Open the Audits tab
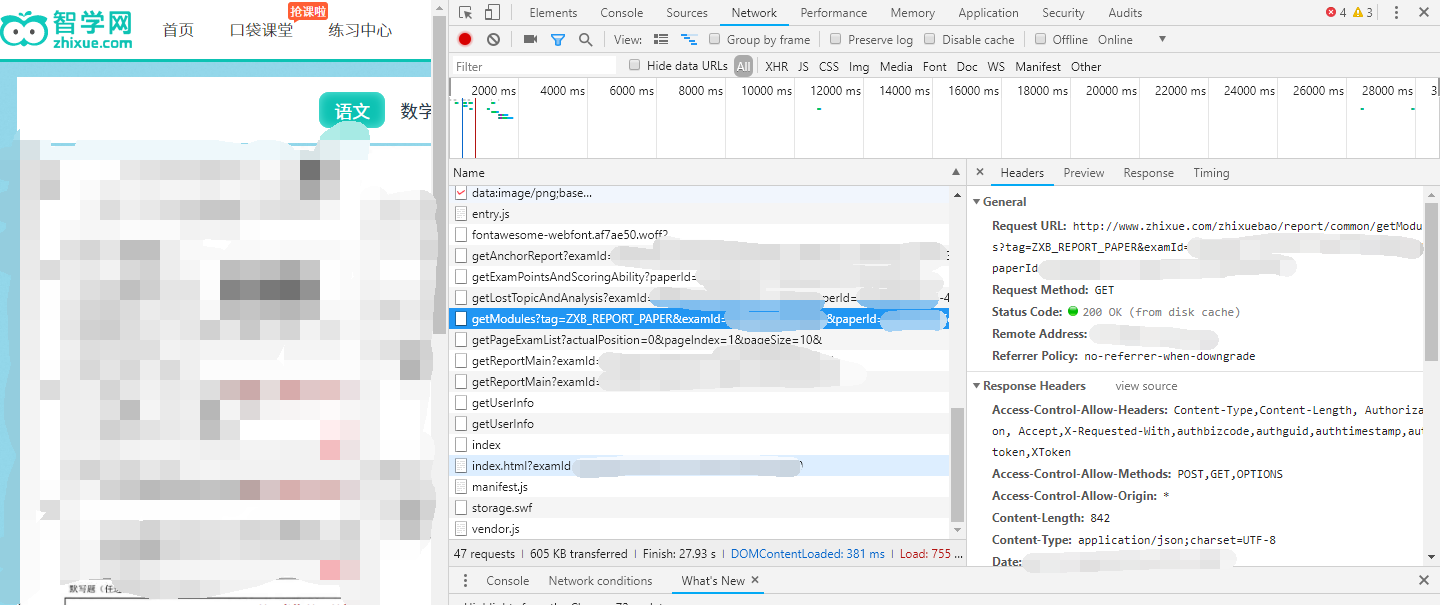Image resolution: width=1440 pixels, height=605 pixels. pyautogui.click(x=1125, y=13)
